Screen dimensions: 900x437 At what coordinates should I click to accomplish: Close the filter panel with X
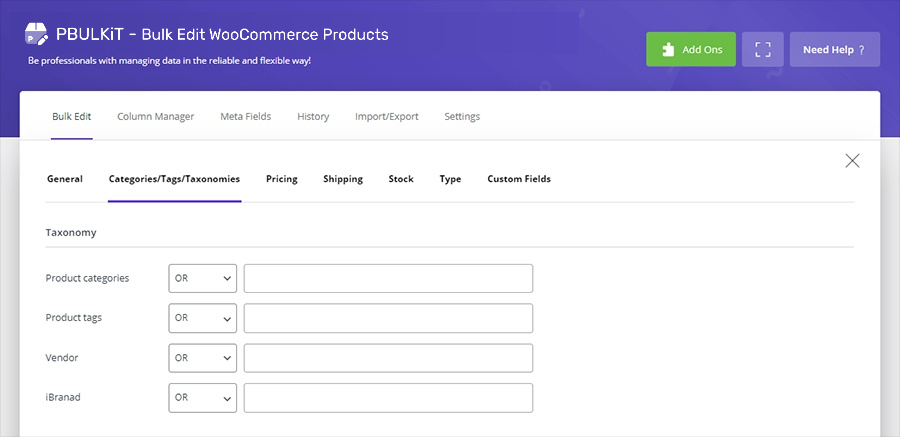coord(852,161)
